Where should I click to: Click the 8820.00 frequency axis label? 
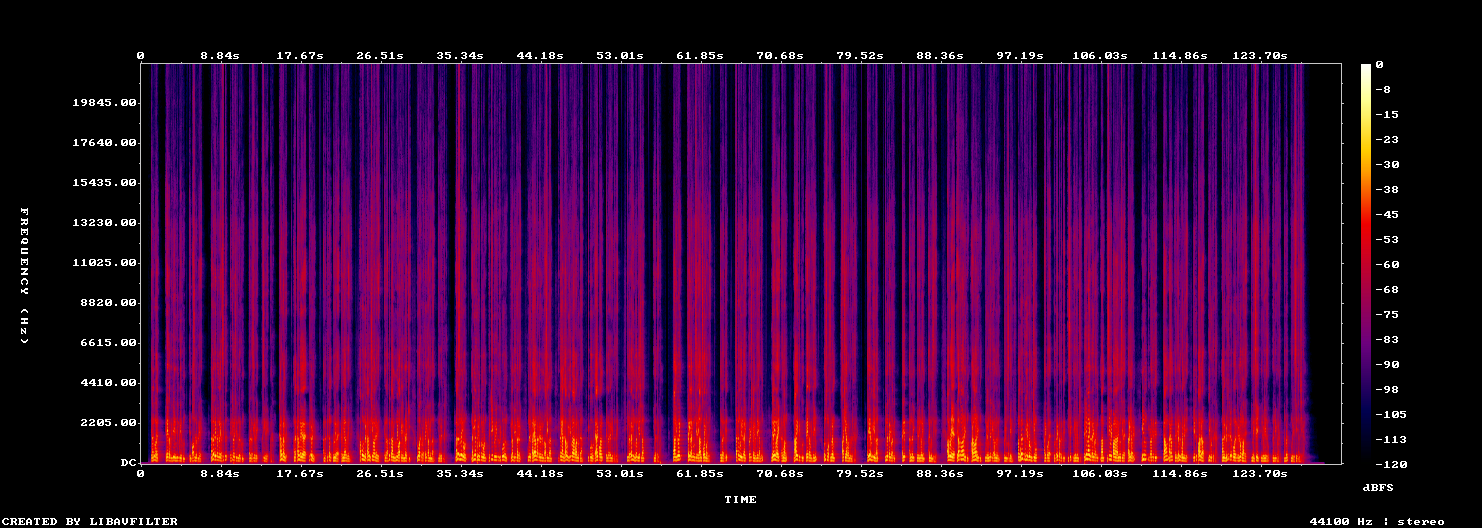(x=108, y=303)
